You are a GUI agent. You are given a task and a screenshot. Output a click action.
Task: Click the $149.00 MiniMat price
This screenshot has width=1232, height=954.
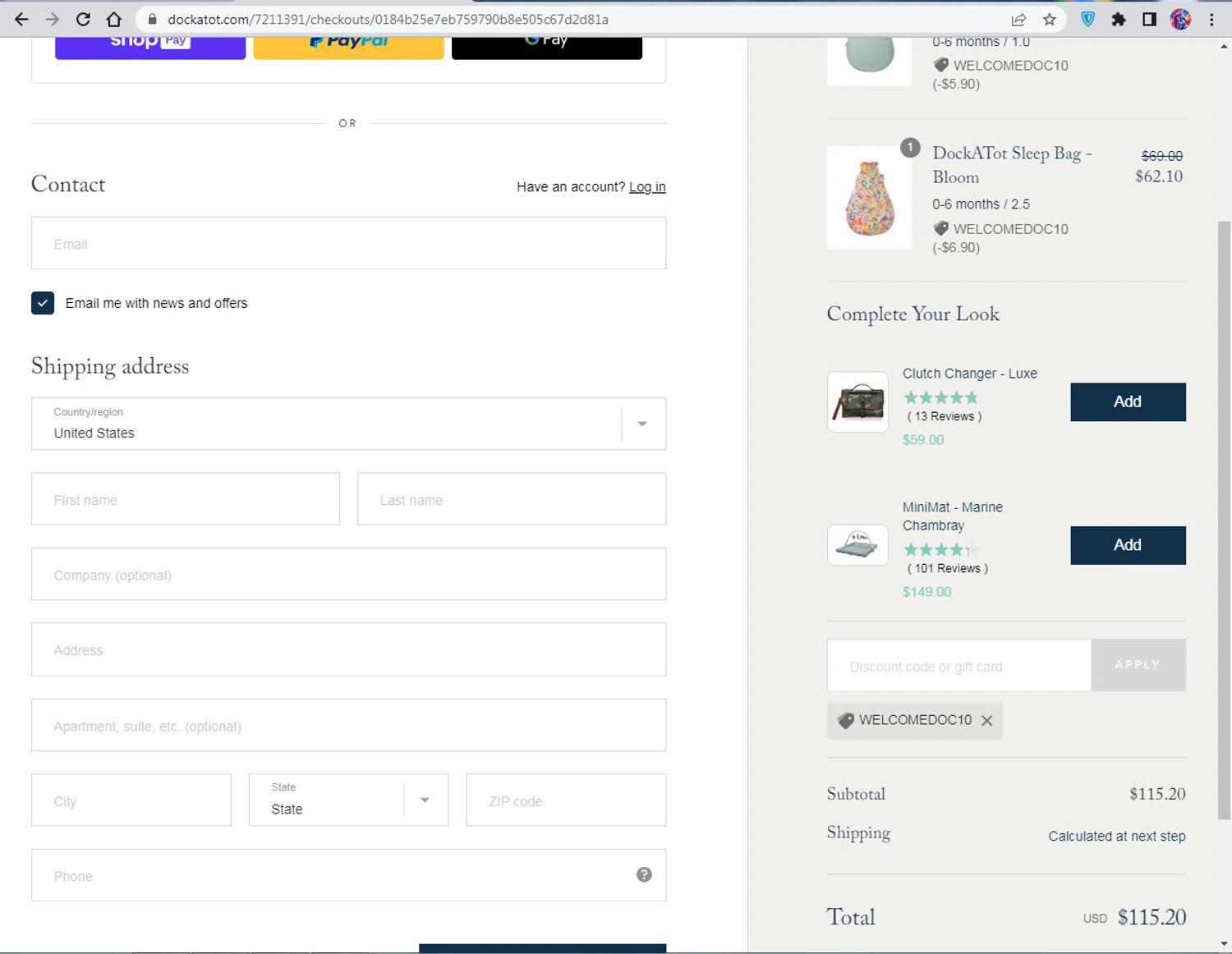(927, 592)
